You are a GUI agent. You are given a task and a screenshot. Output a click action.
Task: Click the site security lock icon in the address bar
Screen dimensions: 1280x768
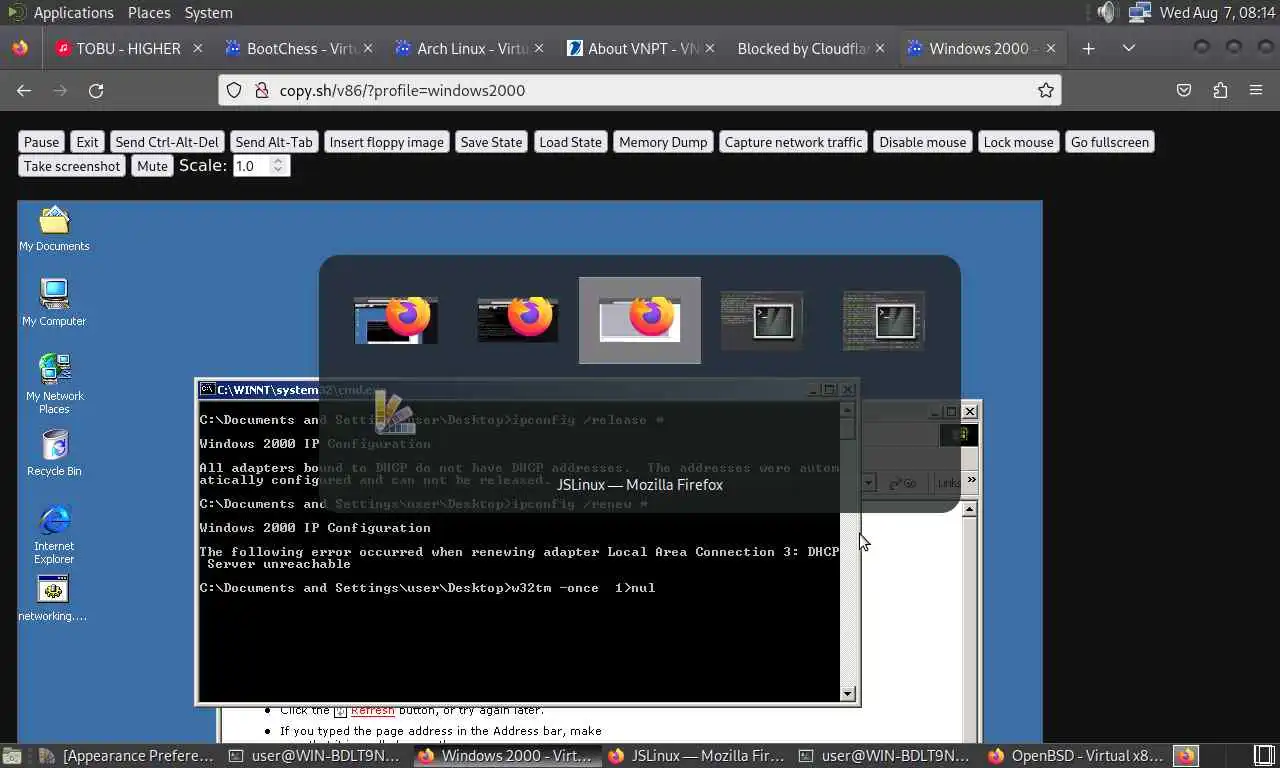pyautogui.click(x=262, y=90)
